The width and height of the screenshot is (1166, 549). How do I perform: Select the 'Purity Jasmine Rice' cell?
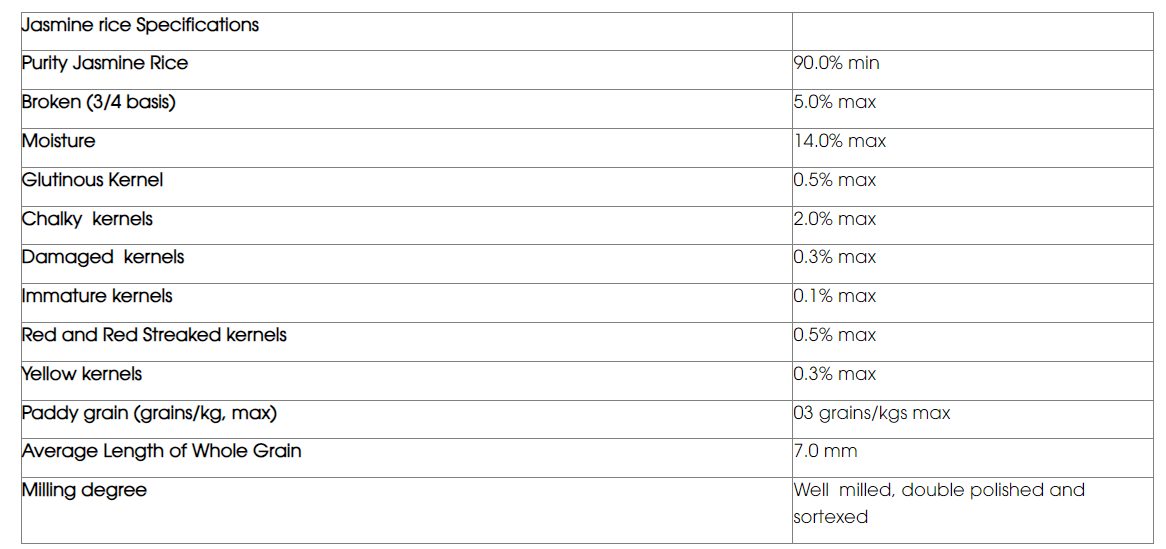coord(105,63)
